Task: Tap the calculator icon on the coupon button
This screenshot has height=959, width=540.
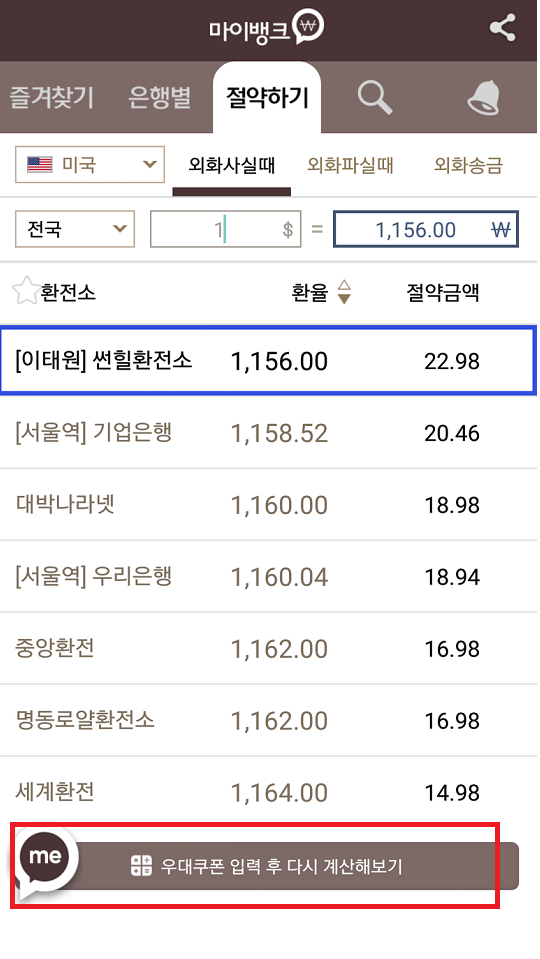Action: click(x=141, y=865)
